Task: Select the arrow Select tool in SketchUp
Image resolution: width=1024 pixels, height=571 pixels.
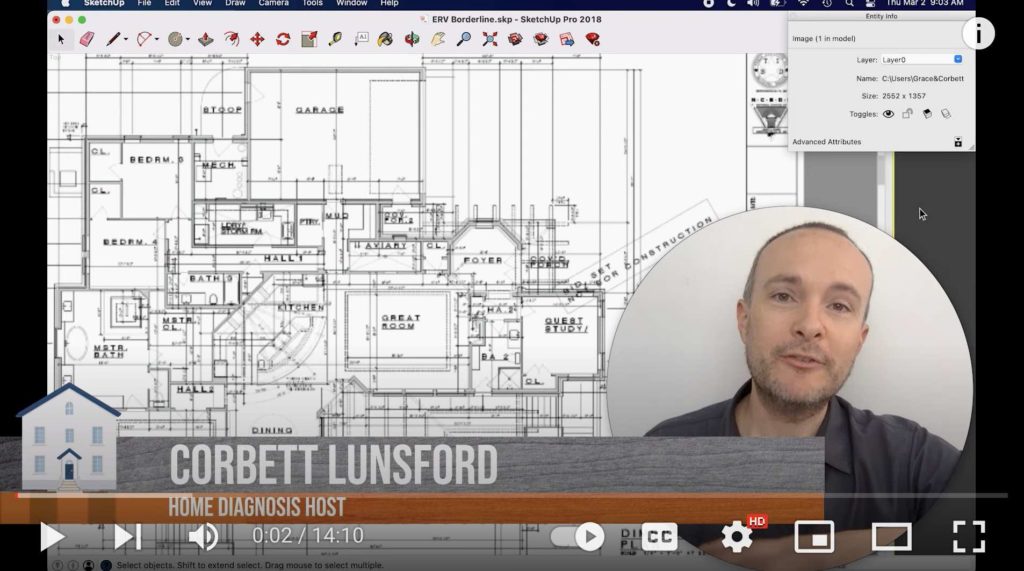Action: pyautogui.click(x=61, y=39)
